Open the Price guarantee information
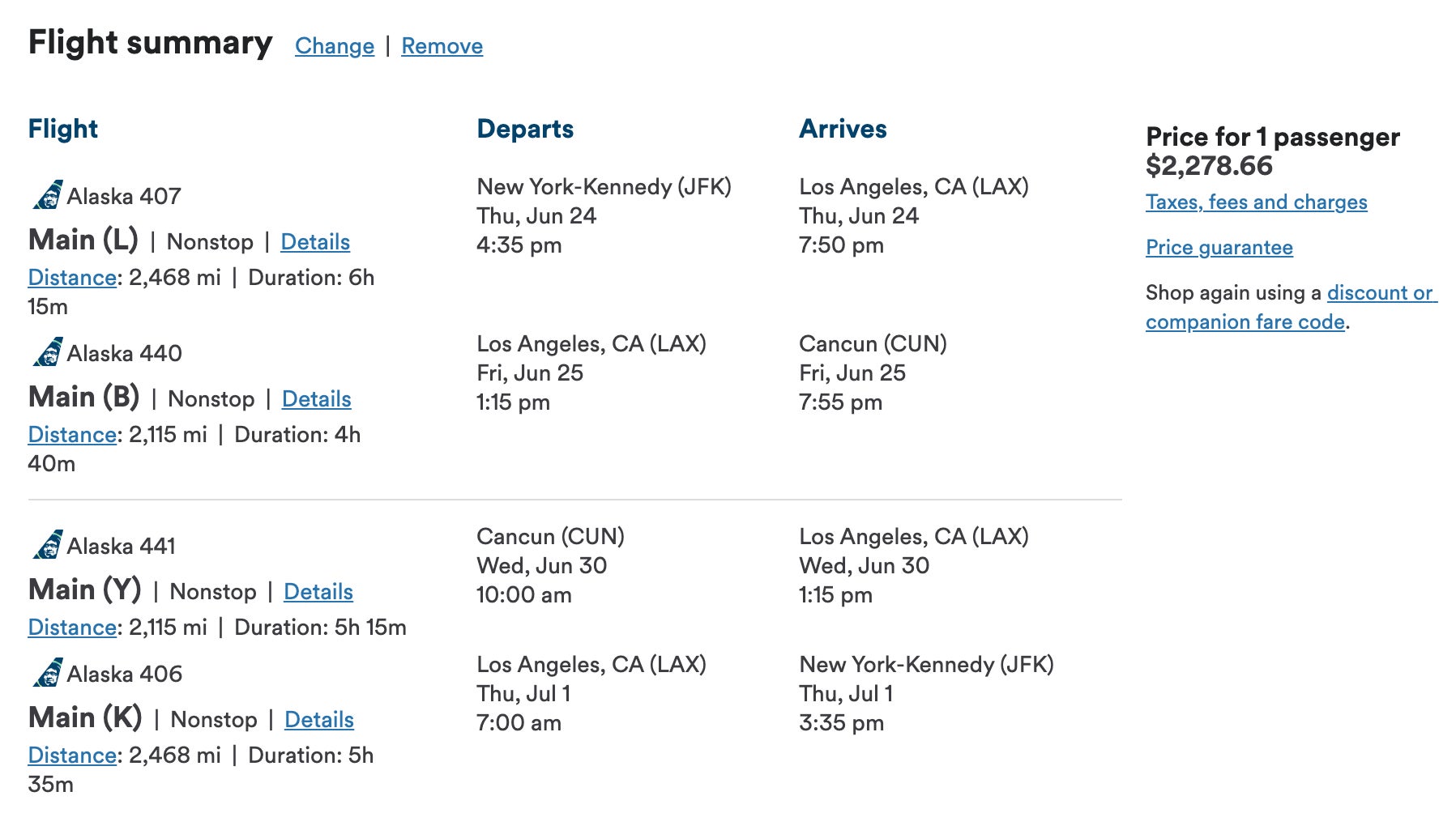This screenshot has width=1456, height=813. point(1219,248)
